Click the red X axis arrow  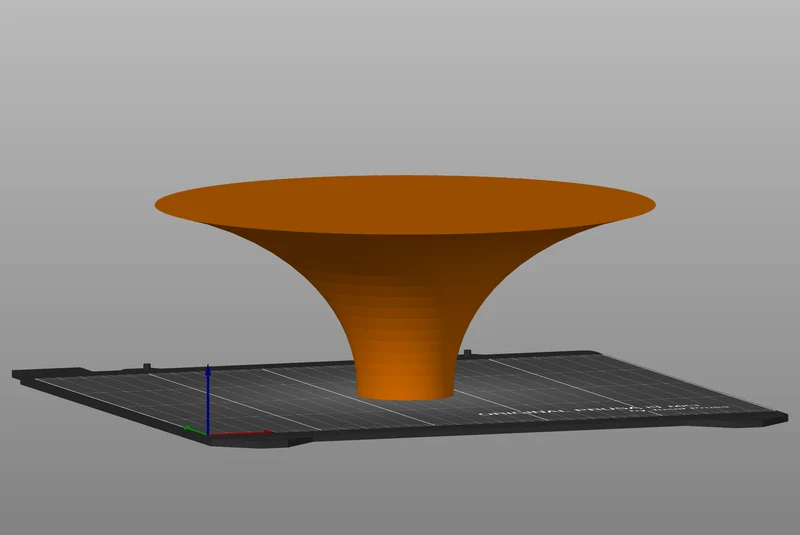click(240, 433)
